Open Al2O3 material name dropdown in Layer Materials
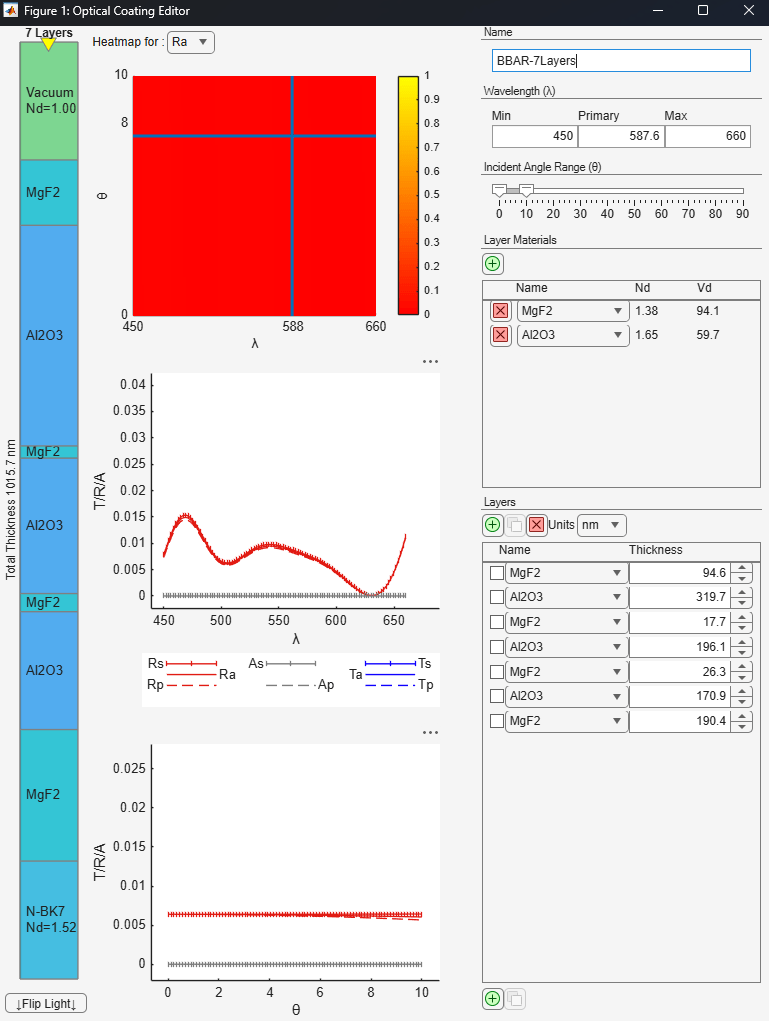This screenshot has width=769, height=1021. [x=573, y=335]
